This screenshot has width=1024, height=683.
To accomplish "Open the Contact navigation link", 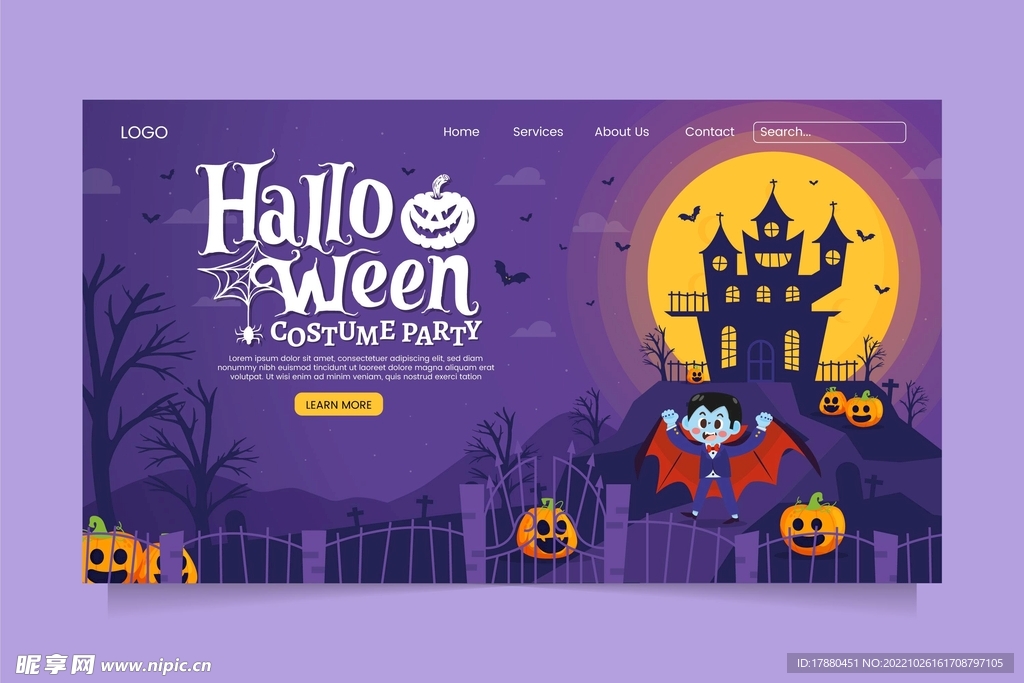I will click(x=709, y=132).
